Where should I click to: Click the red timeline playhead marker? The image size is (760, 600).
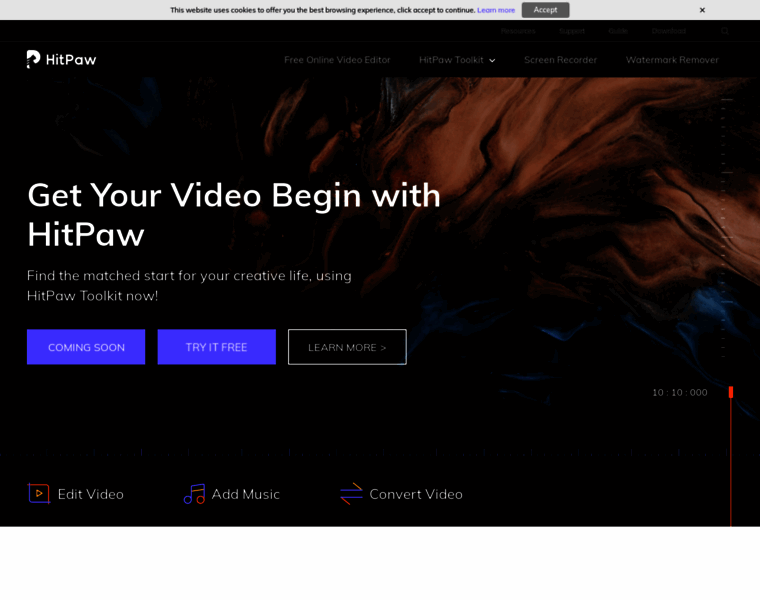[x=731, y=392]
